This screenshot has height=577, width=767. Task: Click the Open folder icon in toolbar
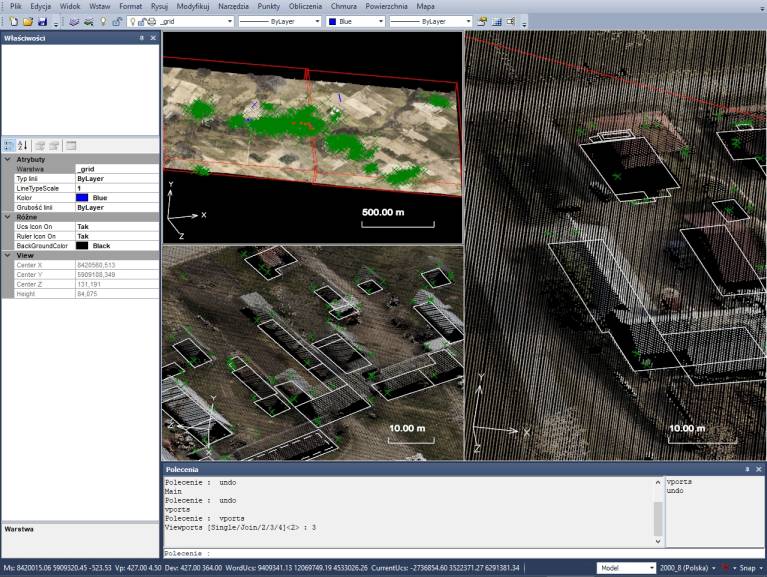click(x=27, y=21)
